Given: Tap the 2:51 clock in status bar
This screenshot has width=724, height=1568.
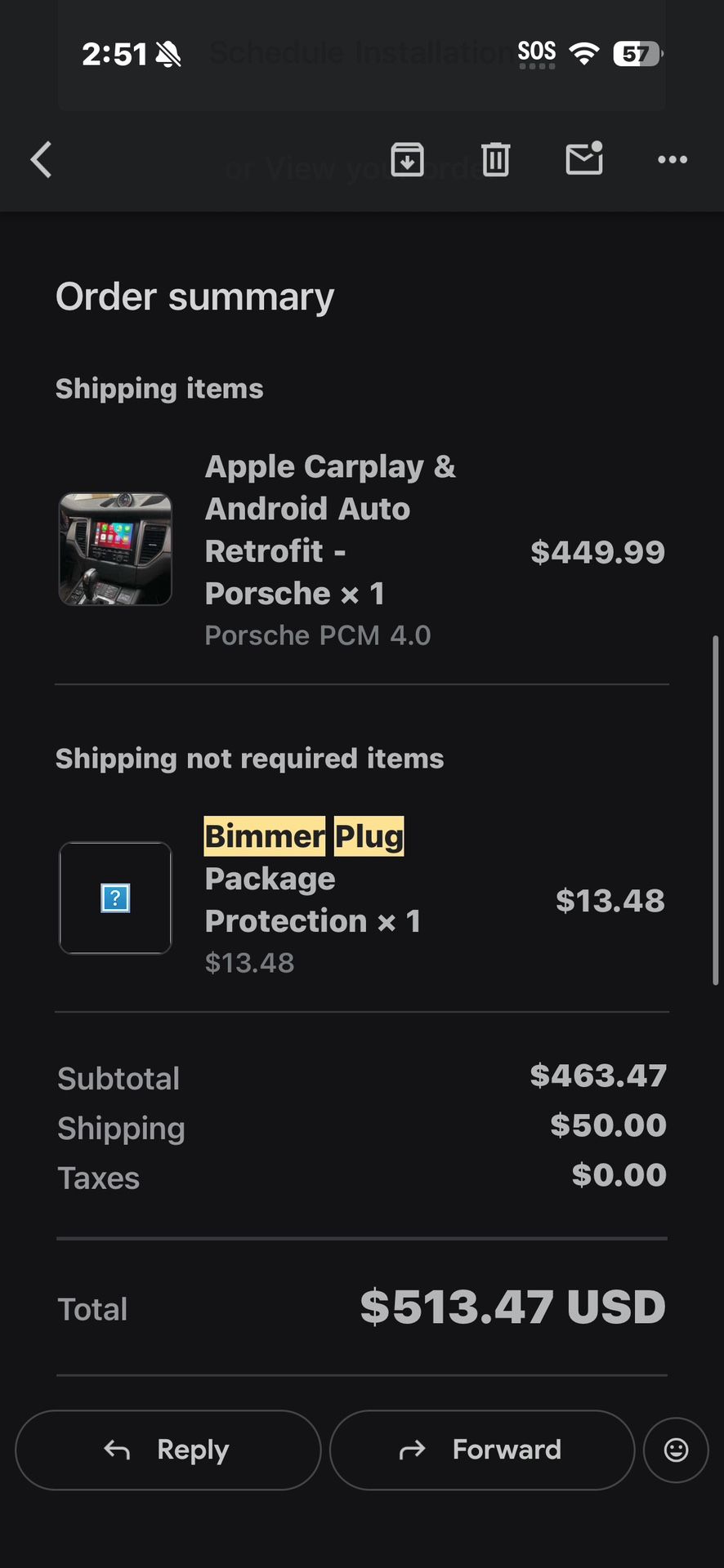Looking at the screenshot, I should pos(114,55).
